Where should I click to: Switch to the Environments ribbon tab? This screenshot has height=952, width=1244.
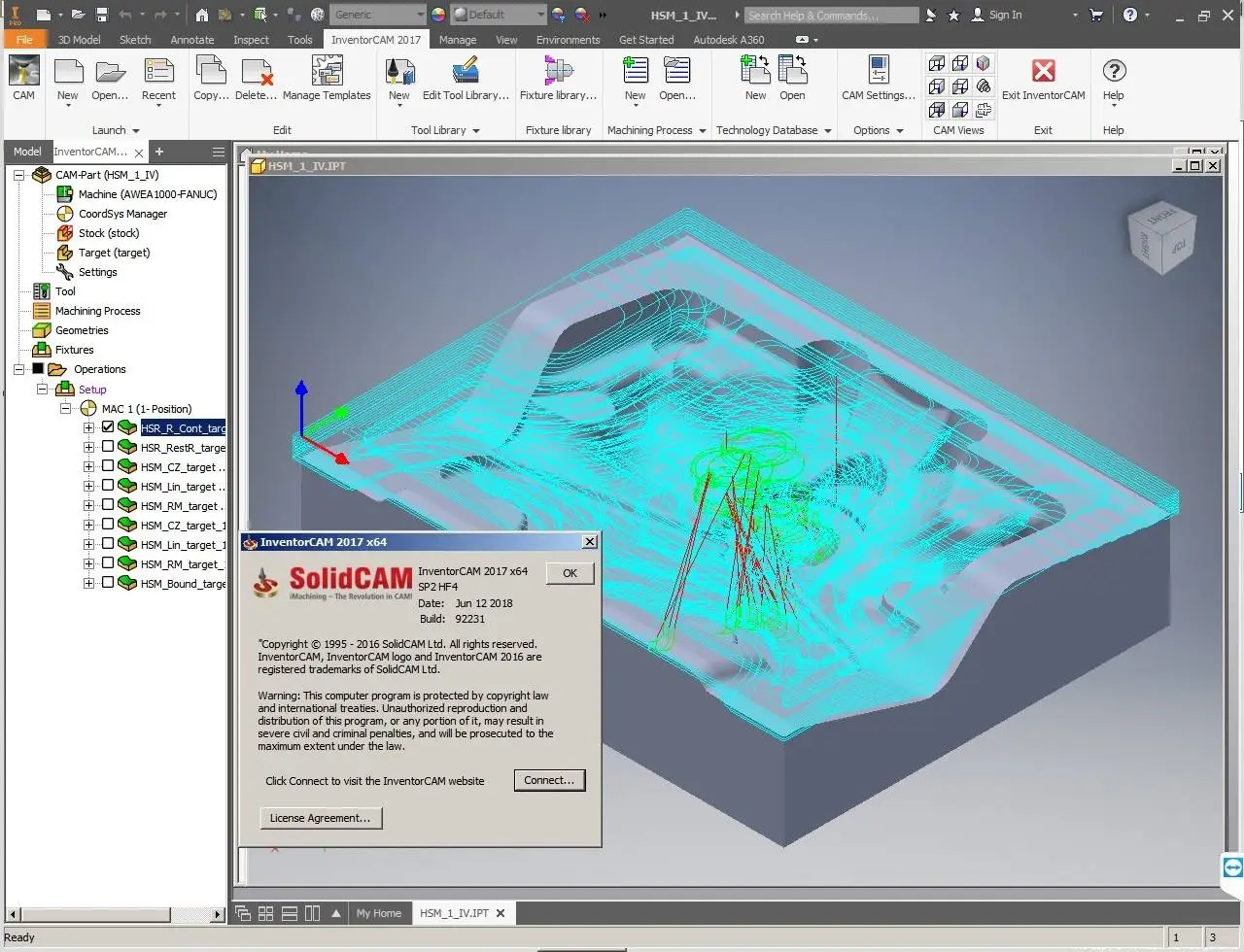tap(568, 40)
